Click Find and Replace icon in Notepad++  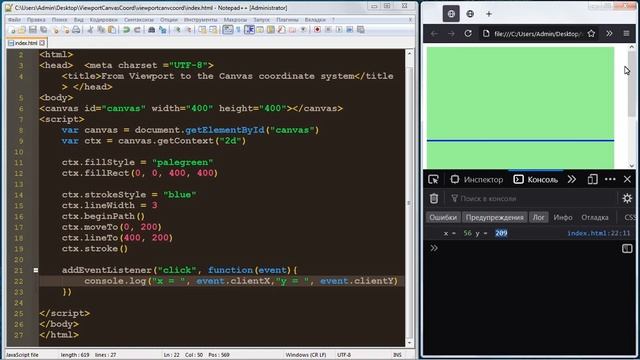(162, 30)
